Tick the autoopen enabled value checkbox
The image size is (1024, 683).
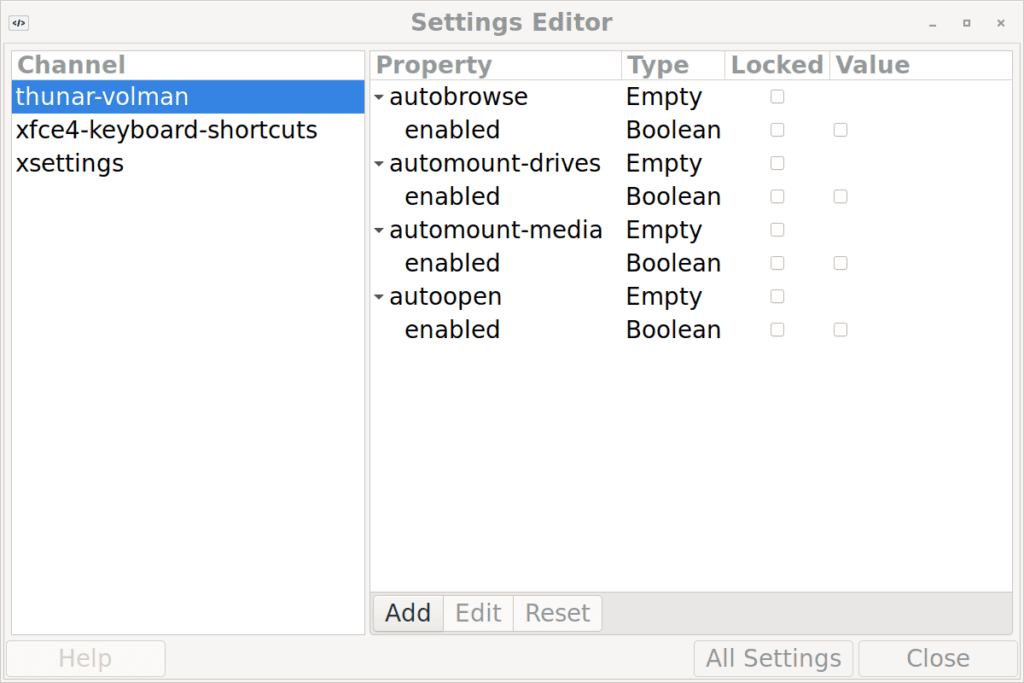pyautogui.click(x=840, y=330)
